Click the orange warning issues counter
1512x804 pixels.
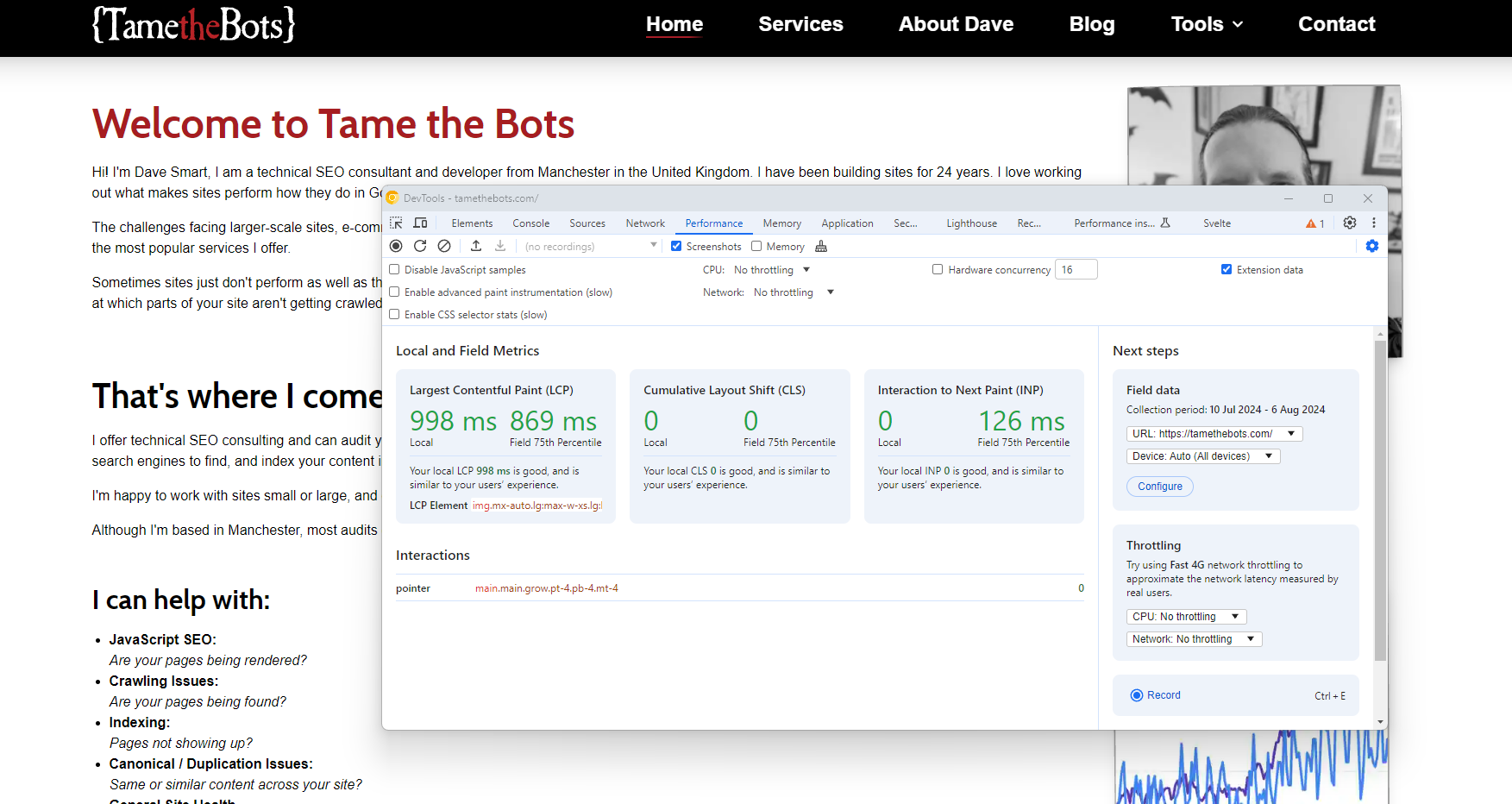tap(1315, 223)
